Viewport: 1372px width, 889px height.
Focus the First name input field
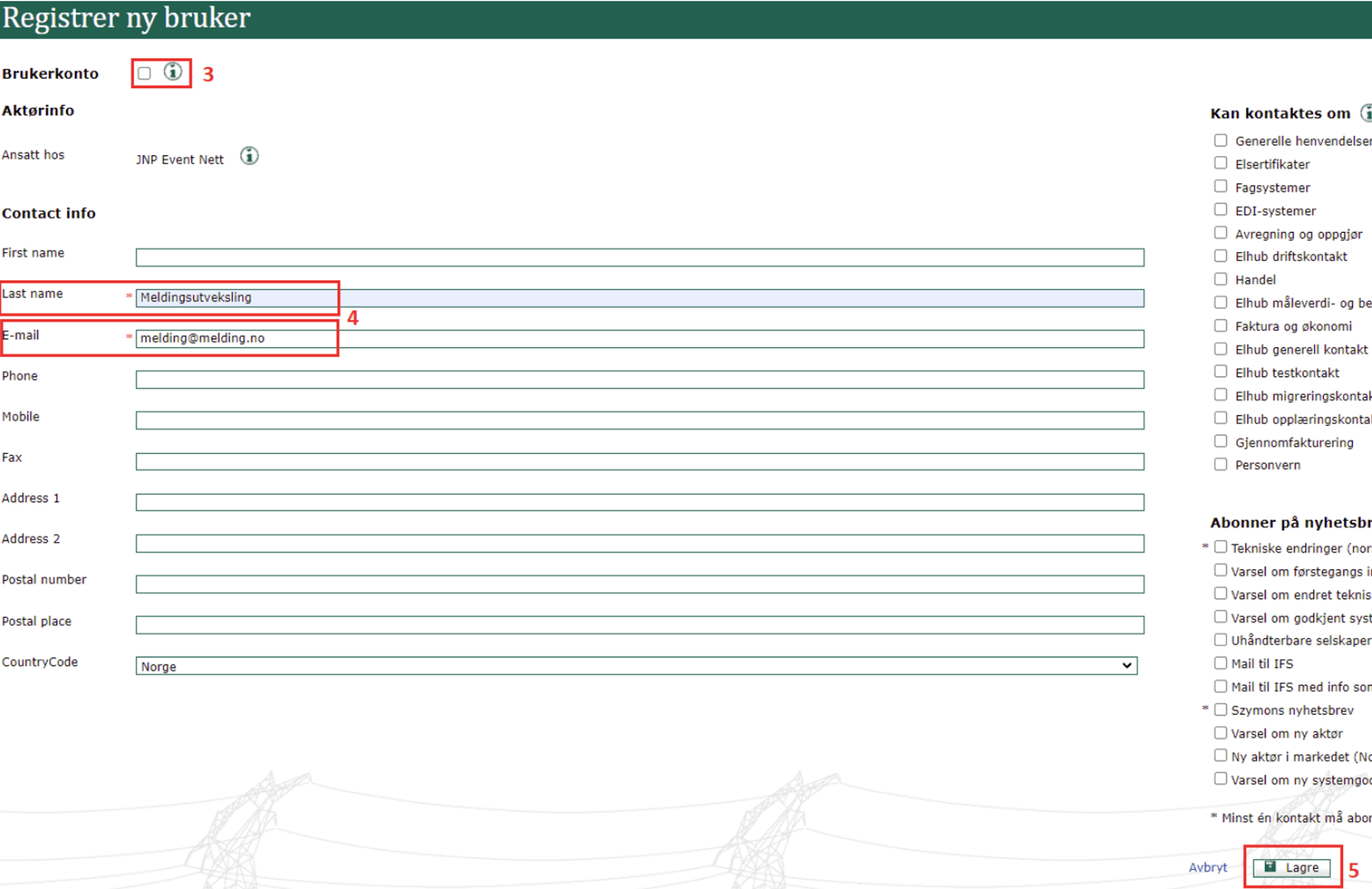(640, 257)
